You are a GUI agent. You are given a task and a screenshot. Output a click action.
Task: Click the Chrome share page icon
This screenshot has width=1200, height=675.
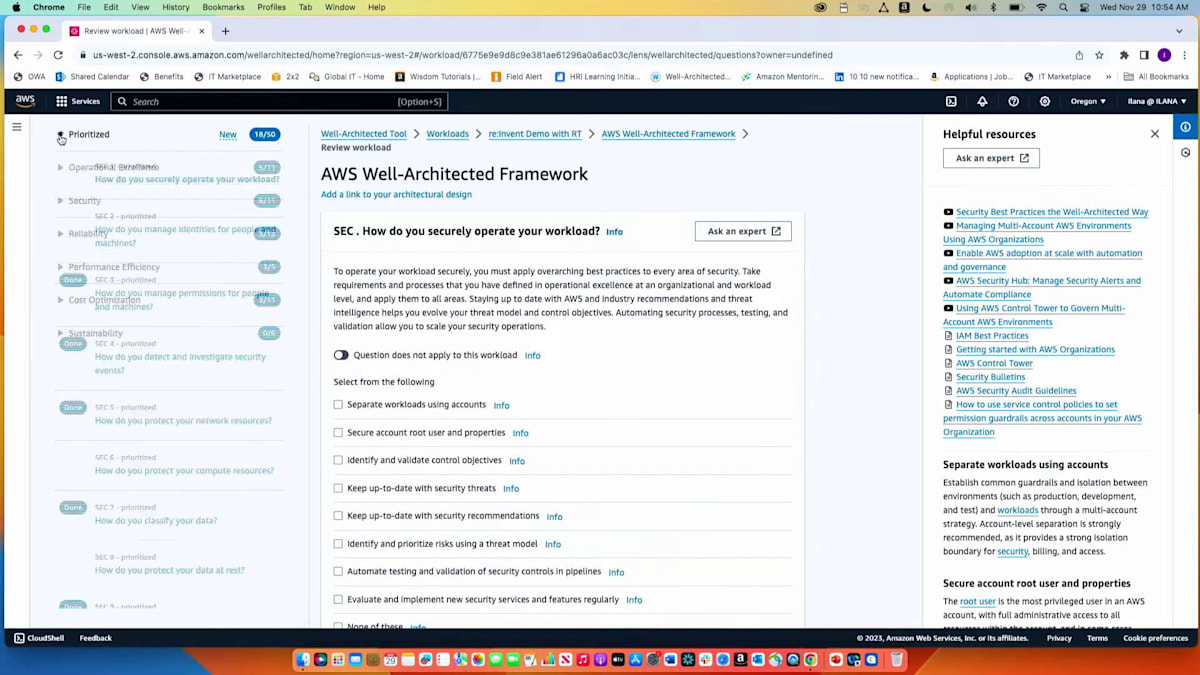(x=1079, y=55)
